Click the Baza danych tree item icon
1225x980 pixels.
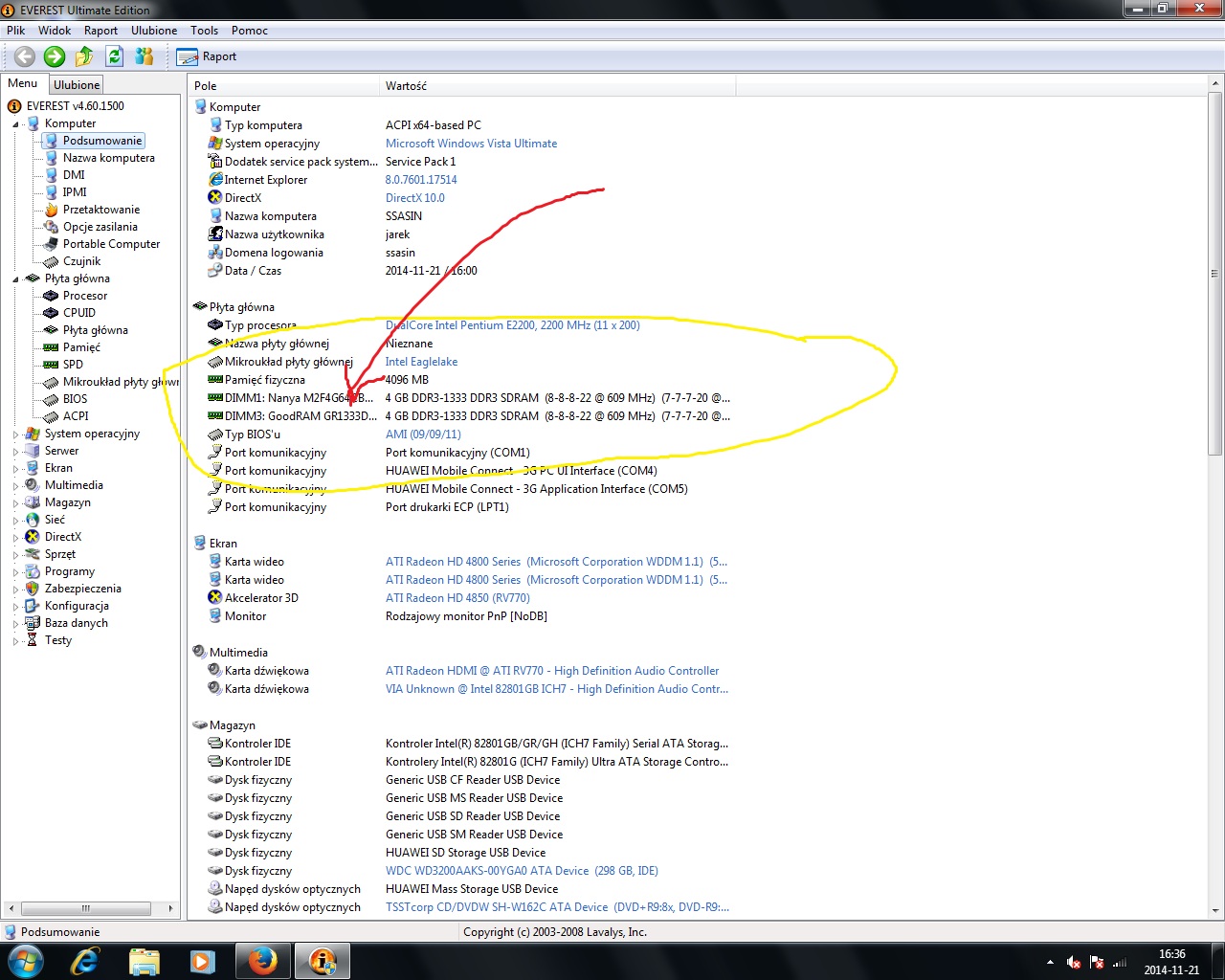click(x=33, y=623)
